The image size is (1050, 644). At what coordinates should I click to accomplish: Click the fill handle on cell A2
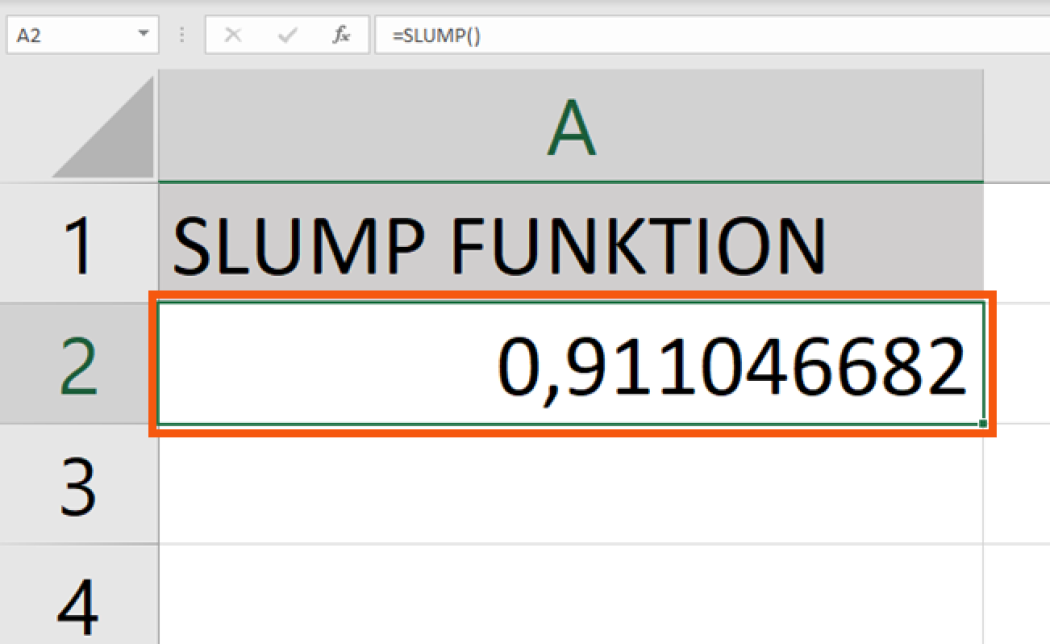pos(983,424)
